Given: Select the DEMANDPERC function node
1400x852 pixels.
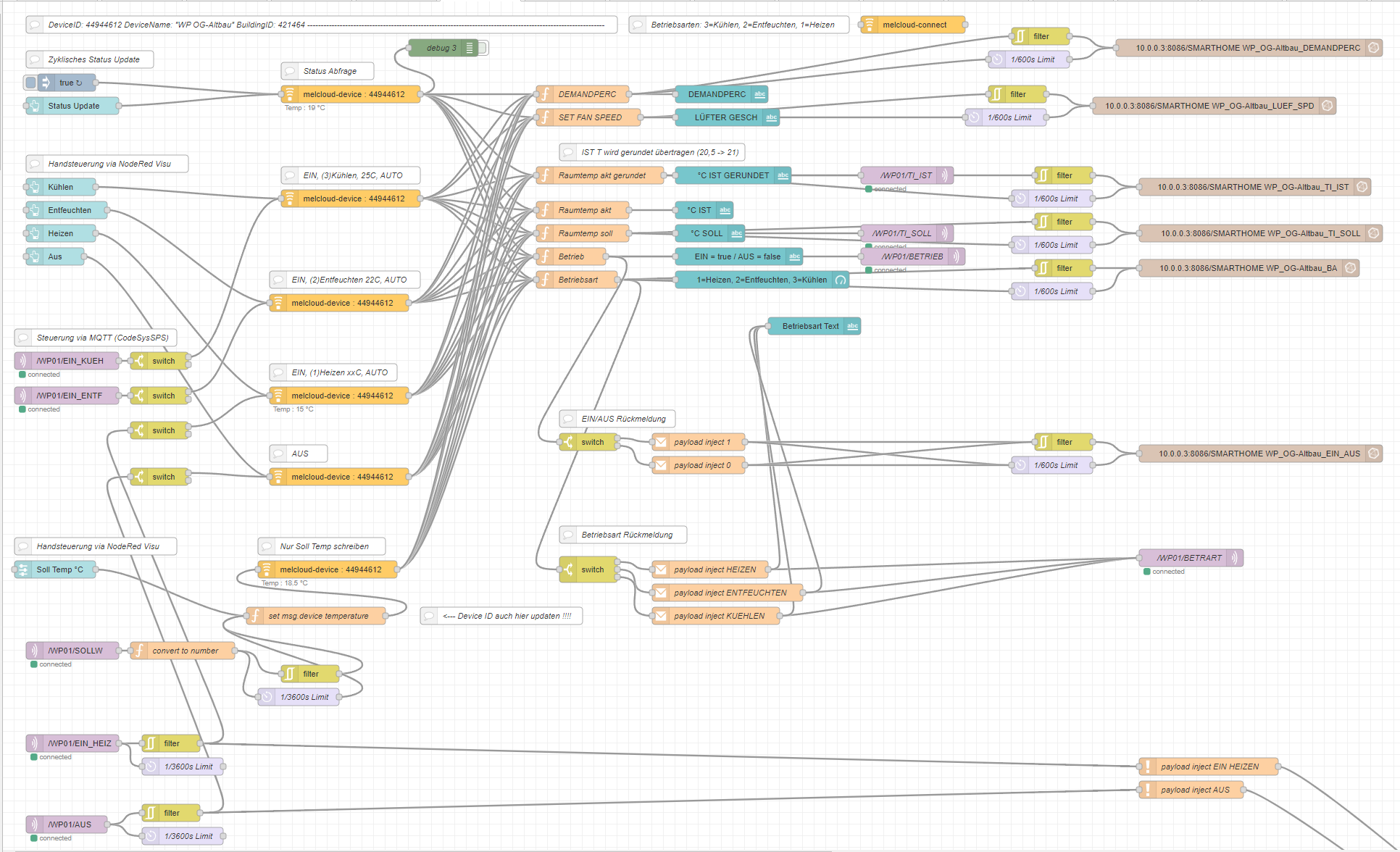Looking at the screenshot, I should (587, 94).
